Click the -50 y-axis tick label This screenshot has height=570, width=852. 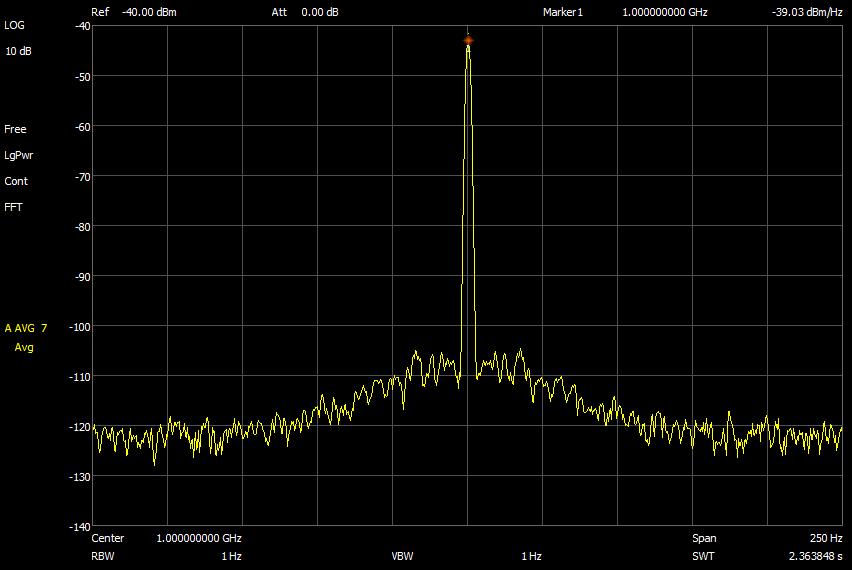tap(82, 77)
